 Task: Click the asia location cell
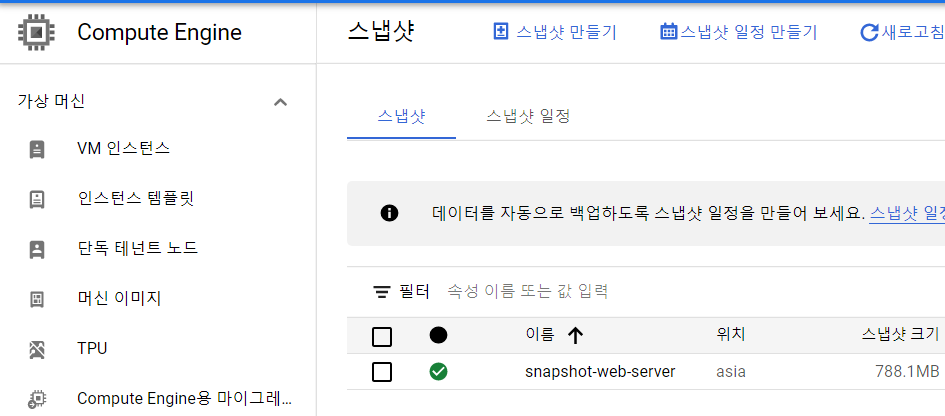[x=731, y=372]
